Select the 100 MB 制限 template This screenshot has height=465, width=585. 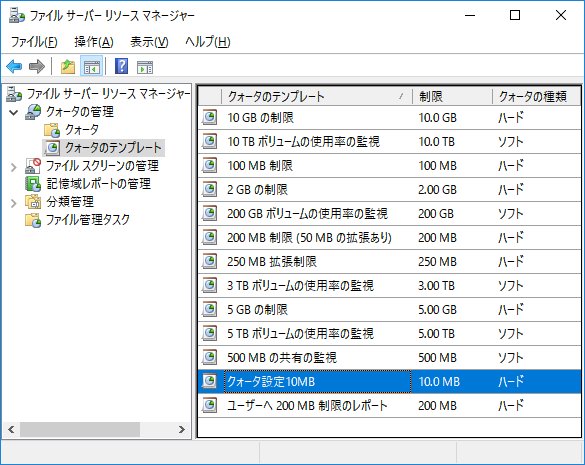point(260,165)
